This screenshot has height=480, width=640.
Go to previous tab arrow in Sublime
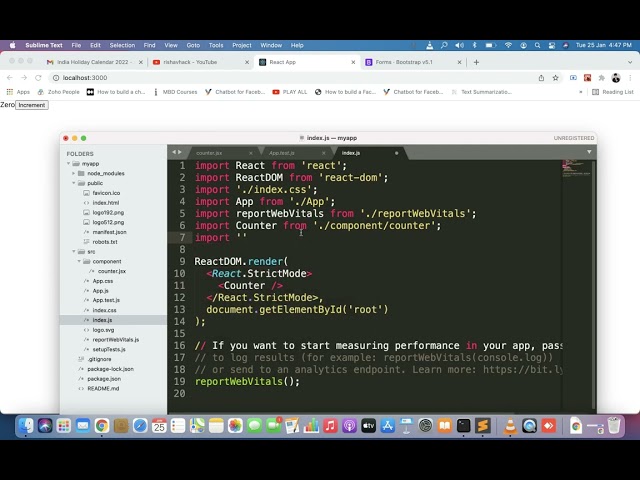click(x=173, y=152)
